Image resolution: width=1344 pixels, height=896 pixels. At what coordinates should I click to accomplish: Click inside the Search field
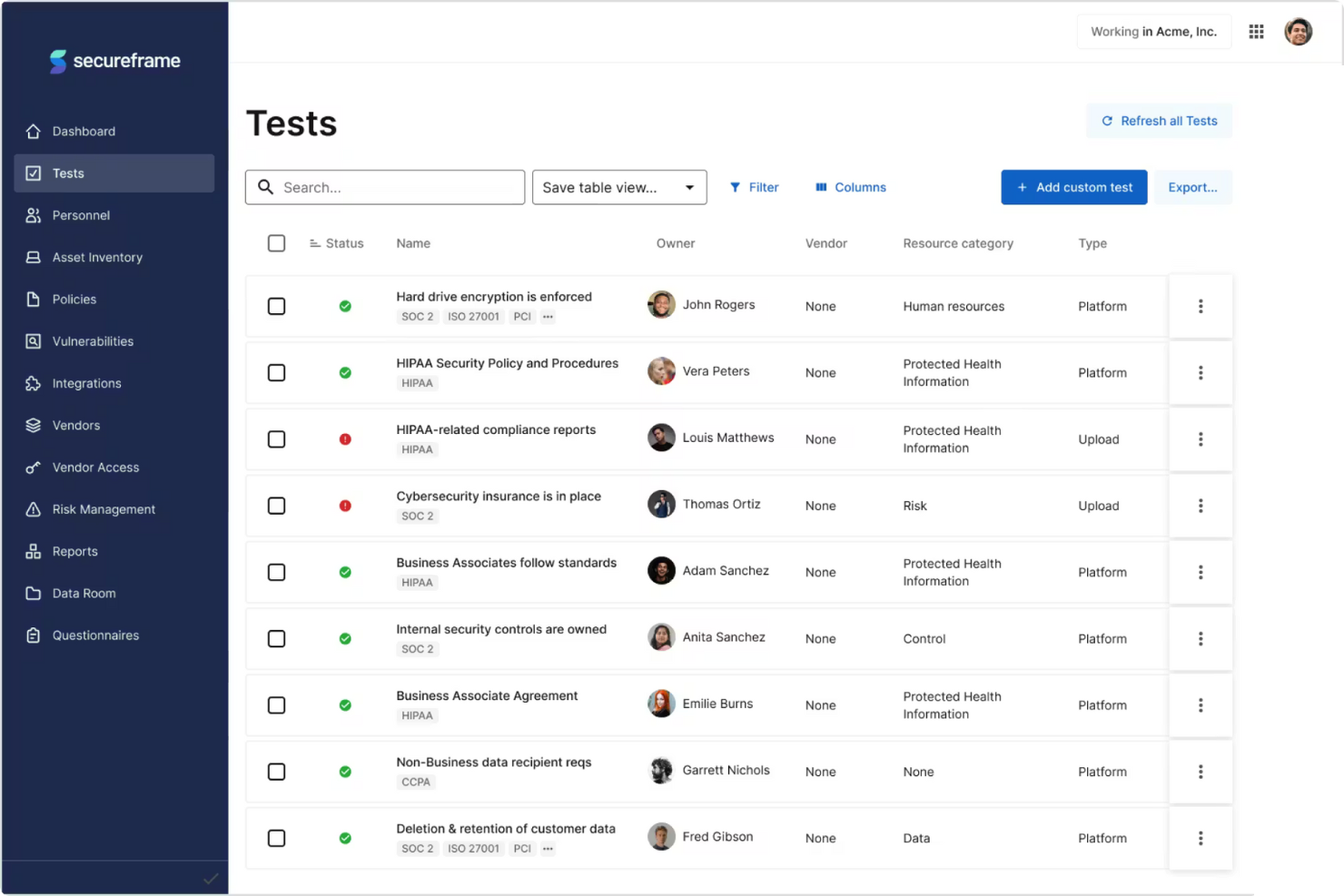[x=385, y=187]
